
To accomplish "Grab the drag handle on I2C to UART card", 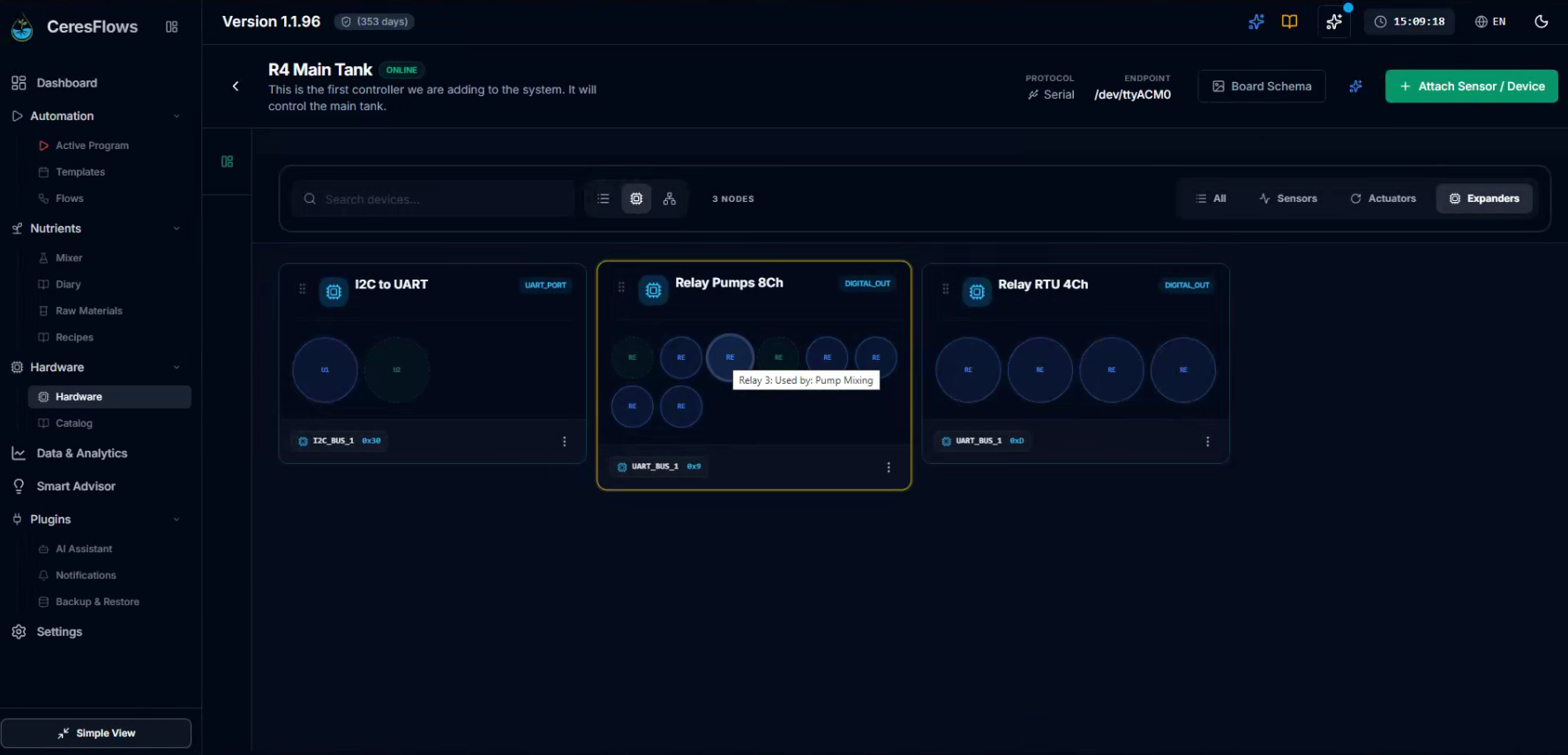I will tap(302, 289).
